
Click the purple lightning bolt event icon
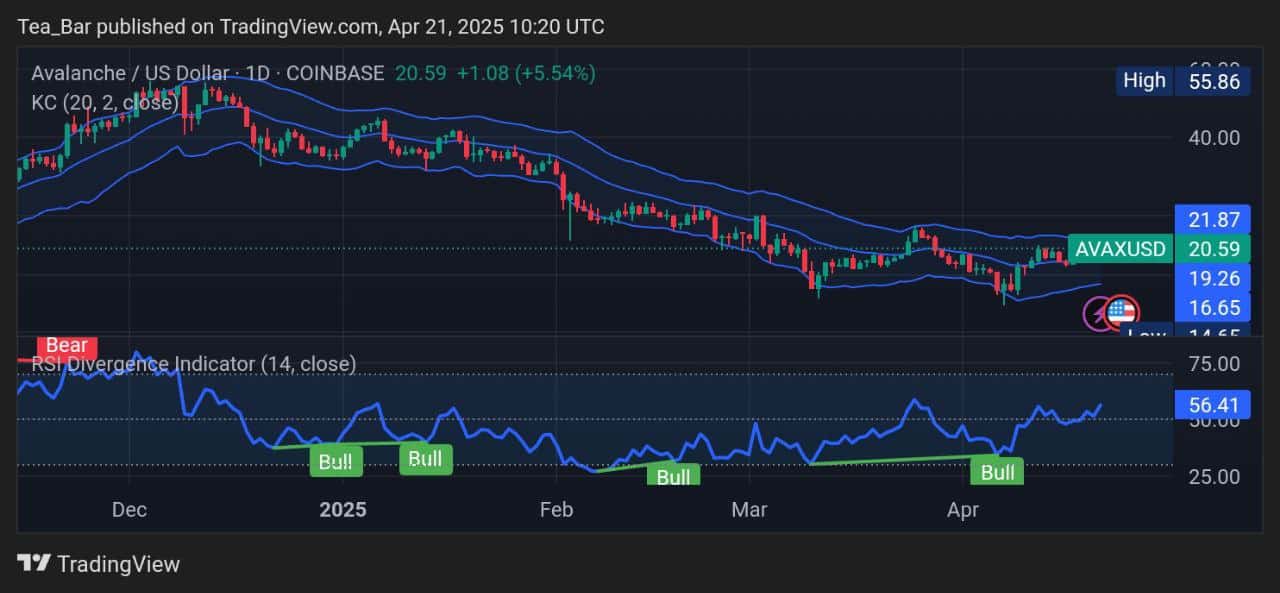pos(1097,314)
